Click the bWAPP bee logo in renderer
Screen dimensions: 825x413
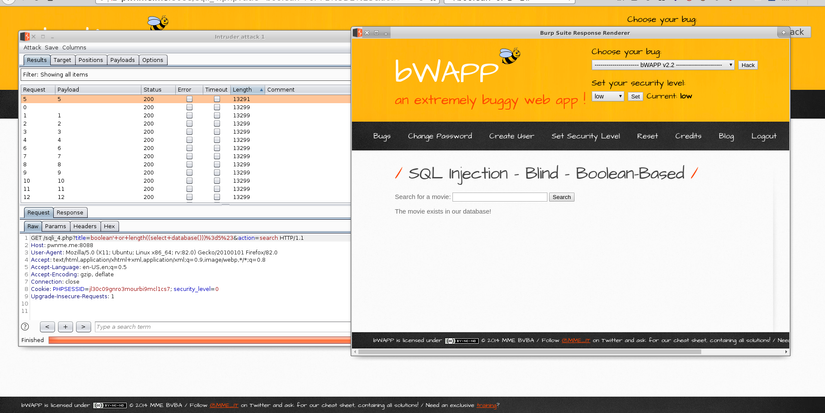[509, 55]
